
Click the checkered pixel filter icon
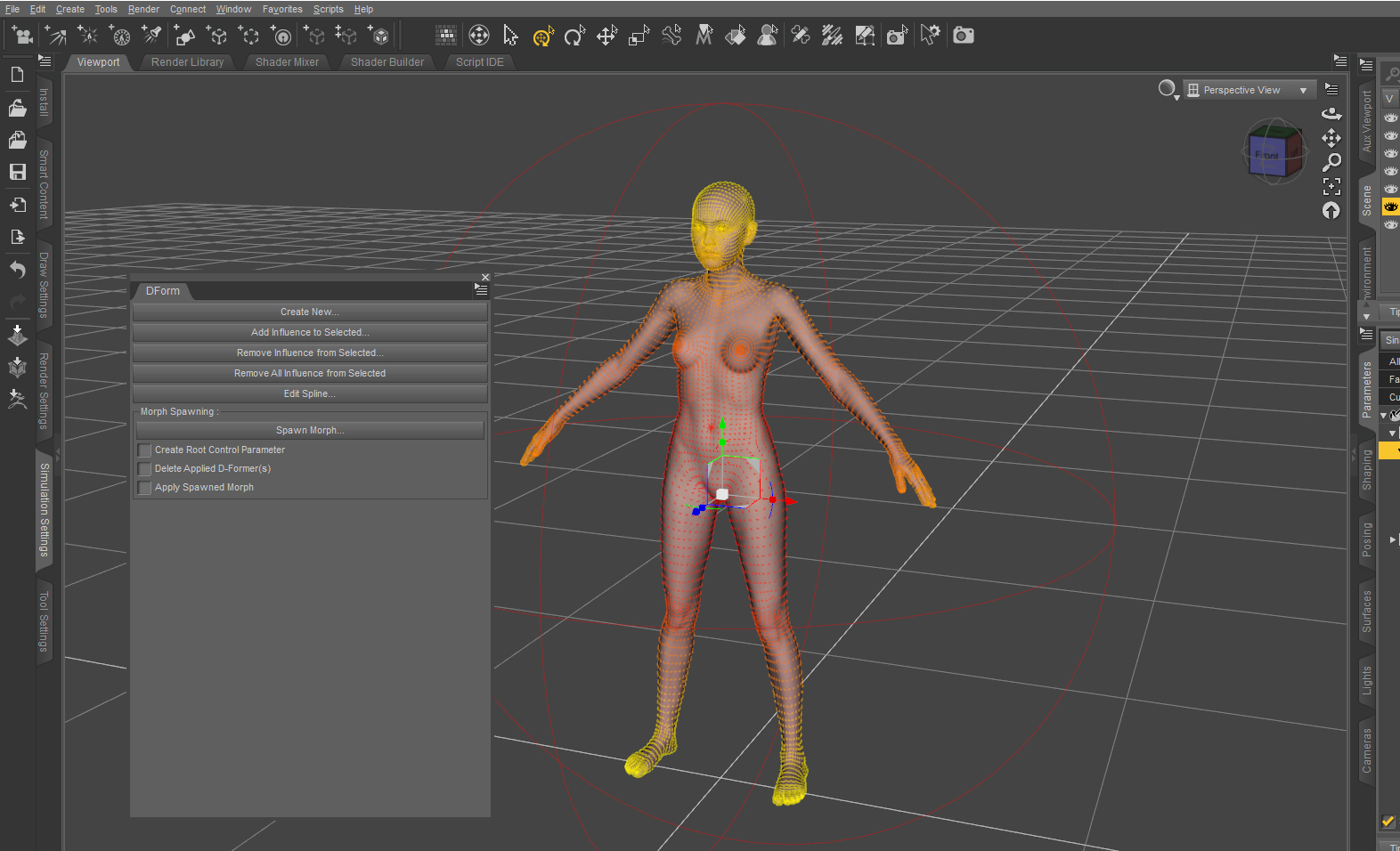click(446, 36)
